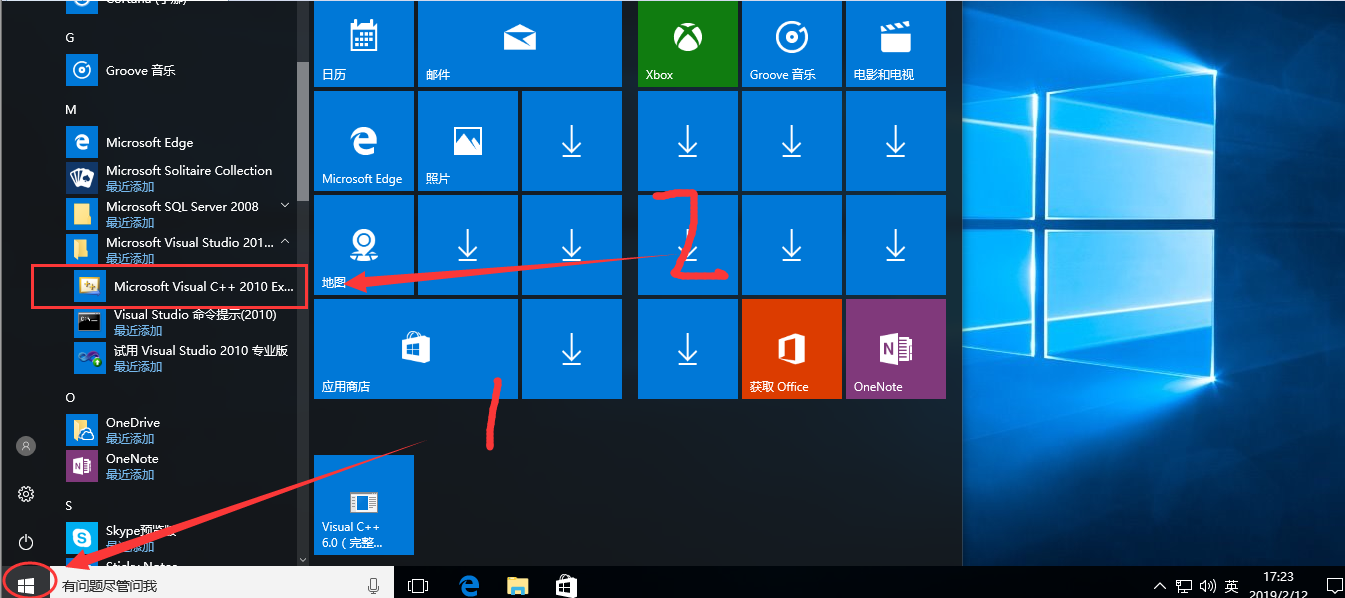Collapse the Microsoft Visual Studio 2010 folder

(285, 242)
